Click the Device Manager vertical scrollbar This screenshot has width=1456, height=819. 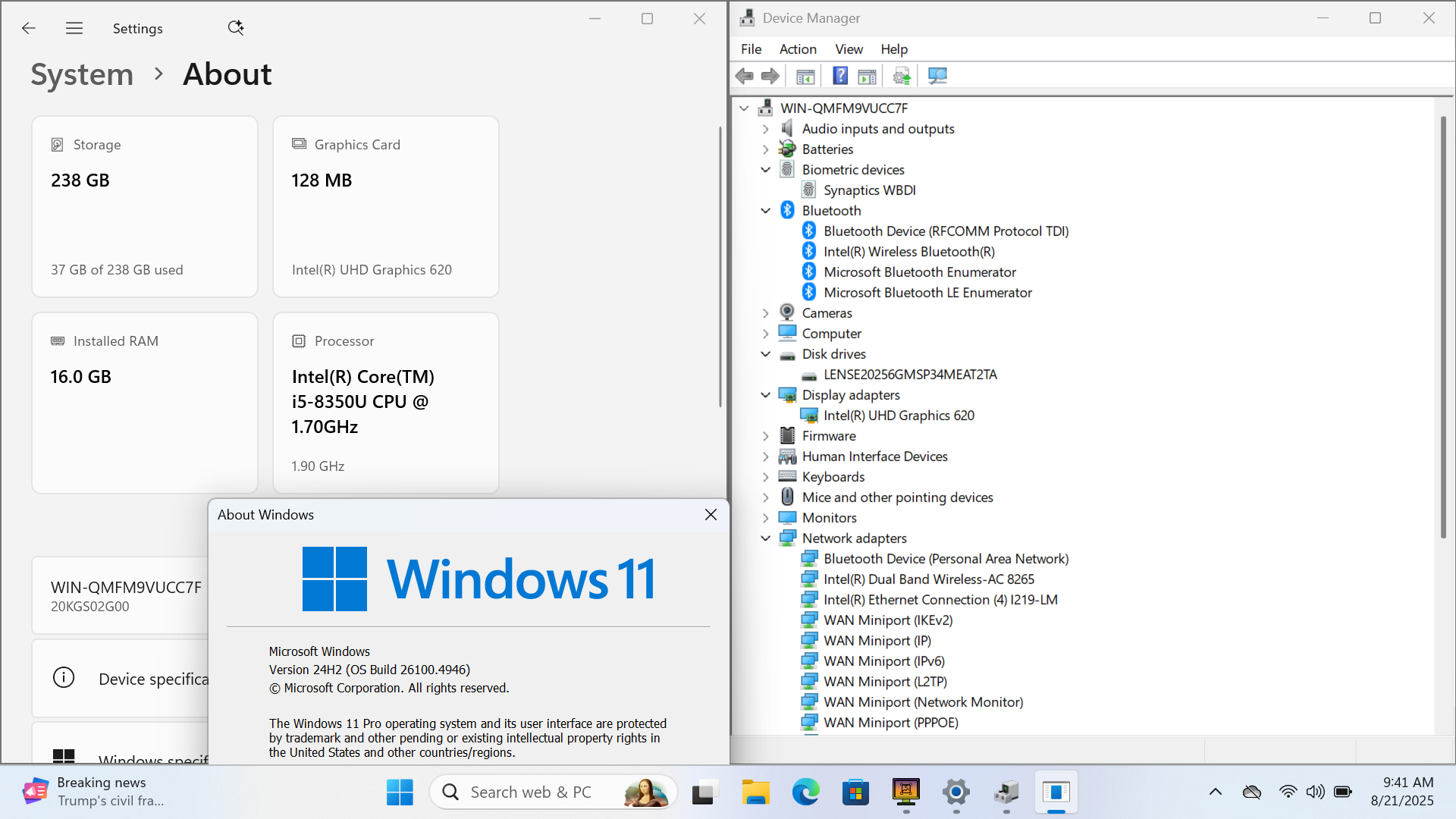coord(1444,327)
